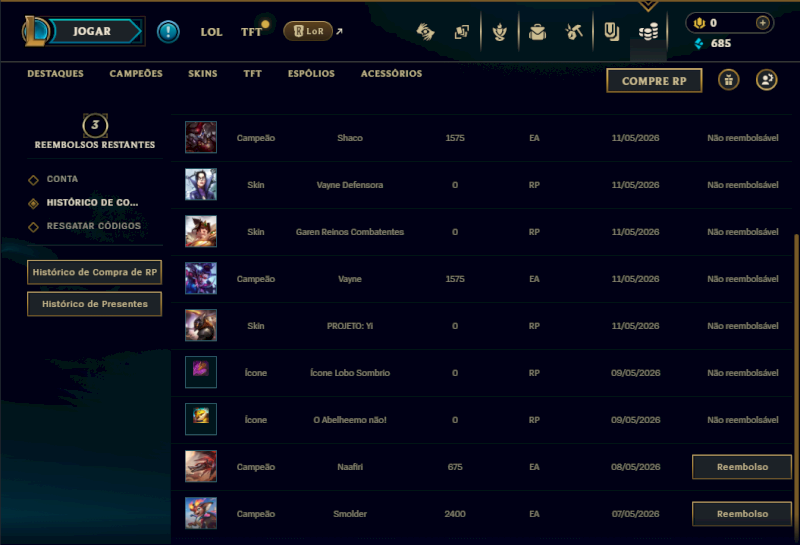Click the Shaco champion thumbnail
This screenshot has width=800, height=545.
tap(201, 137)
